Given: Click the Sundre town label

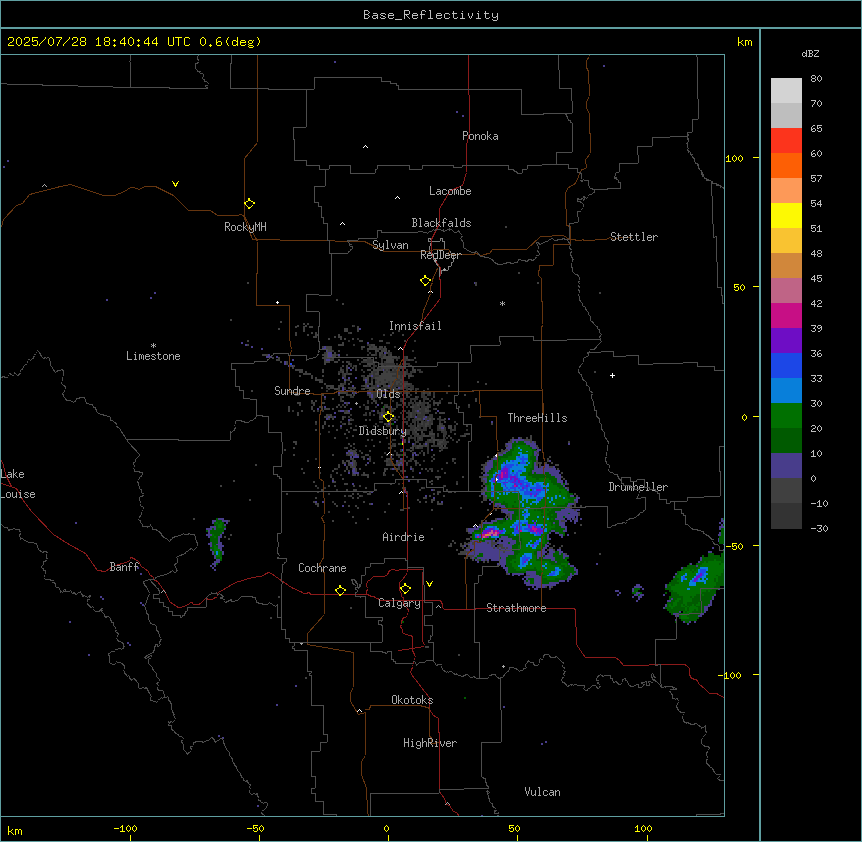Looking at the screenshot, I should tap(292, 391).
